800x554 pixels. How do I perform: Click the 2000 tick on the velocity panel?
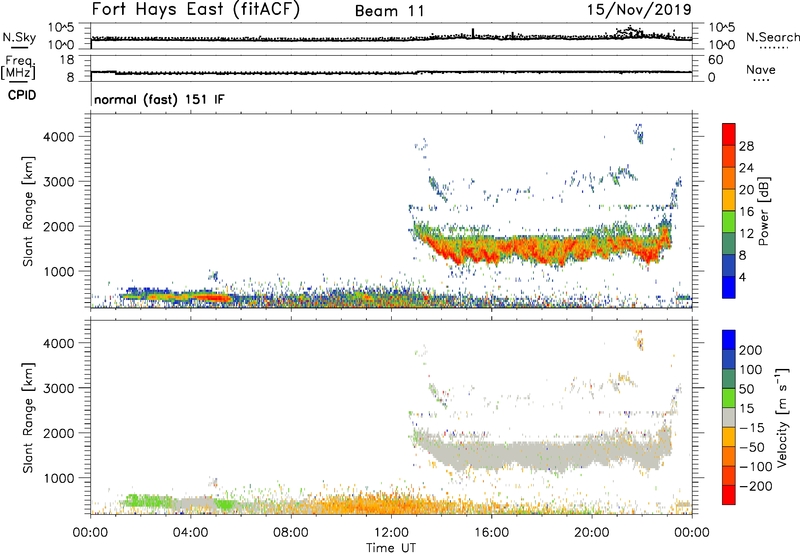click(58, 433)
